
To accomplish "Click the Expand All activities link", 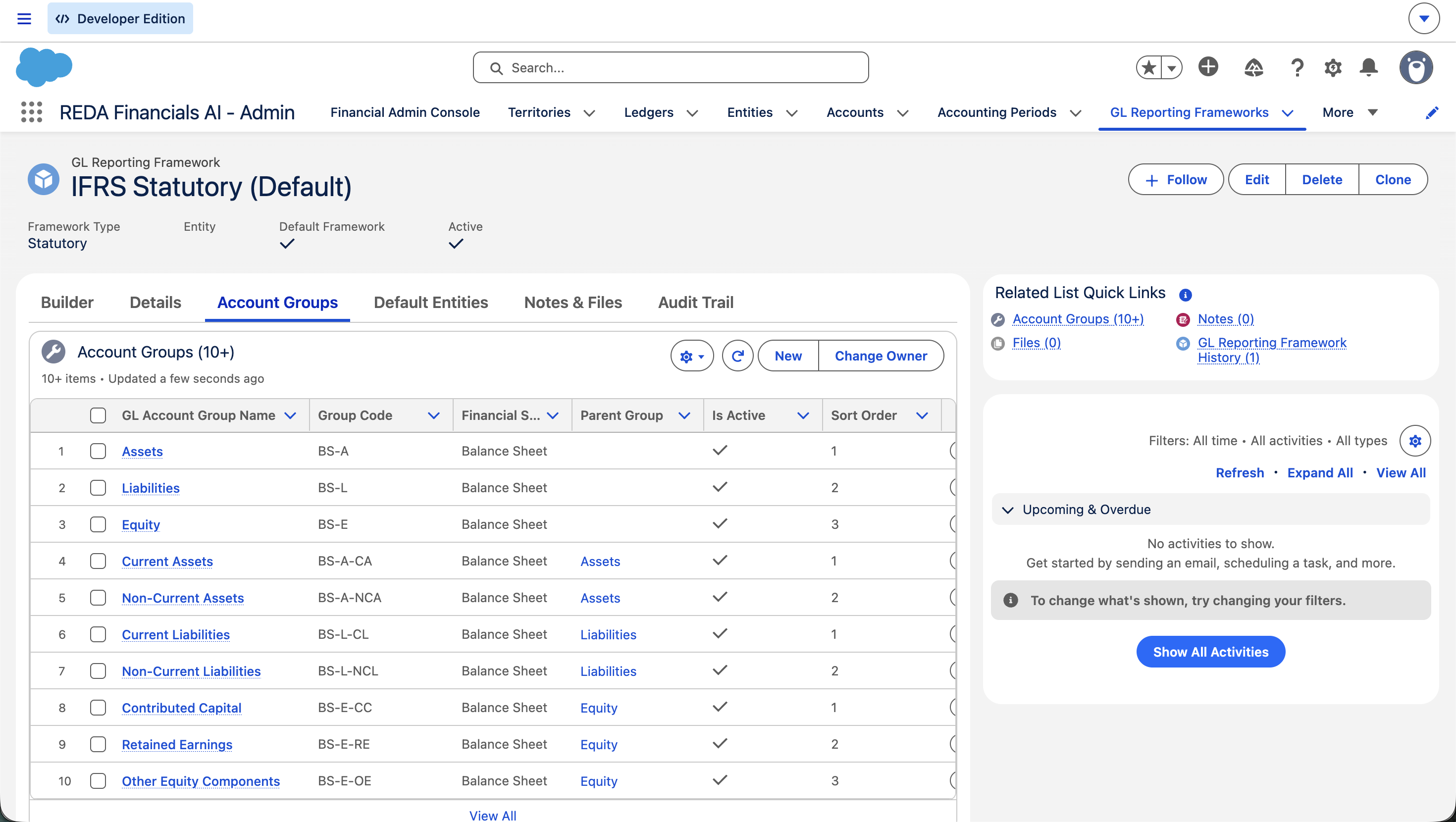I will point(1320,472).
